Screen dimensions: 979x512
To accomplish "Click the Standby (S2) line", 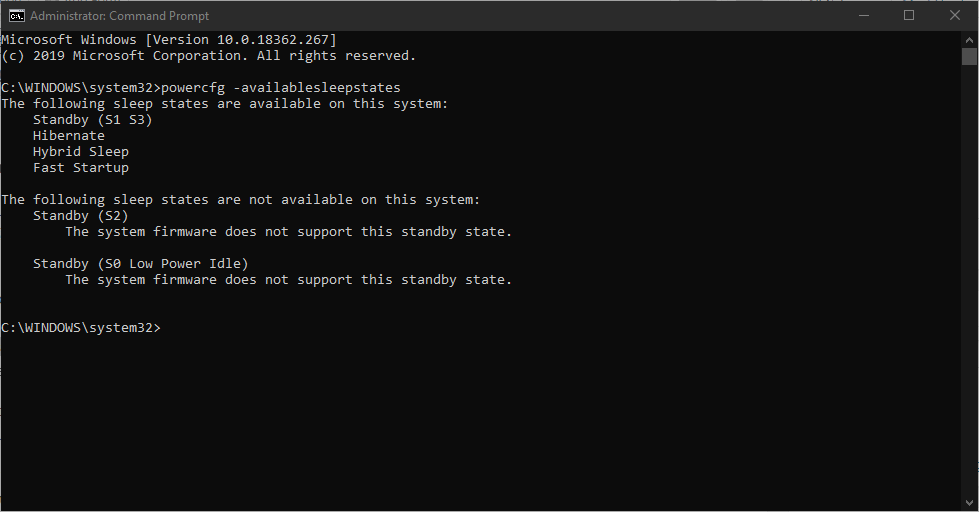I will 81,215.
